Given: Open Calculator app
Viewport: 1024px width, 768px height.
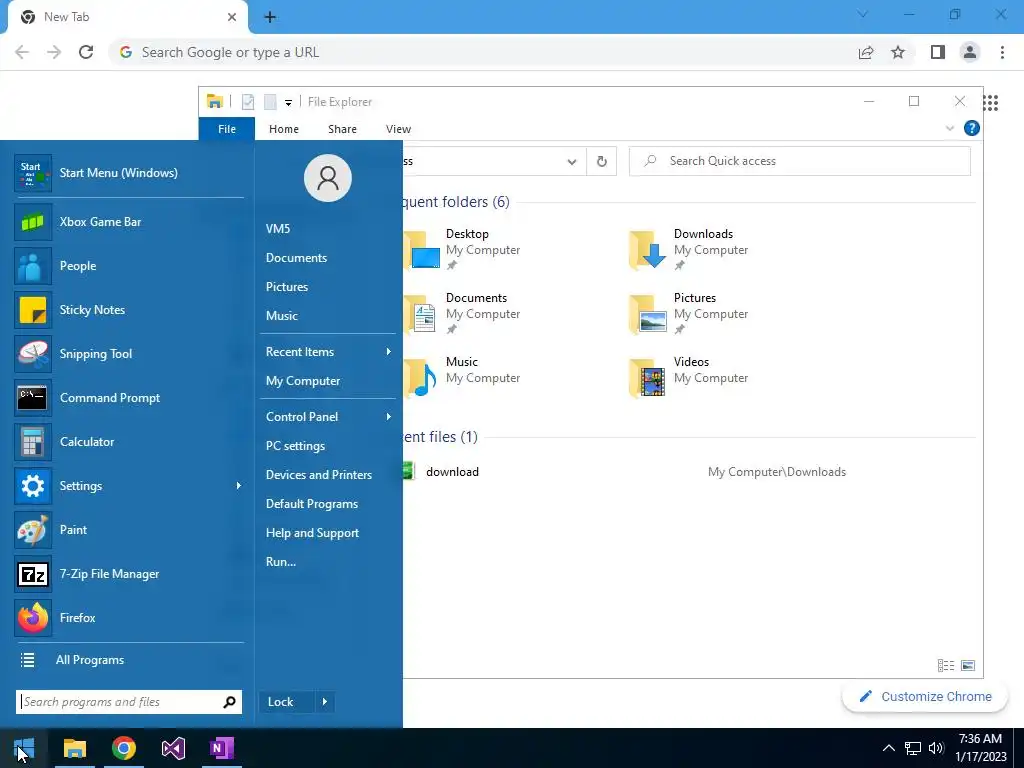Looking at the screenshot, I should (129, 442).
